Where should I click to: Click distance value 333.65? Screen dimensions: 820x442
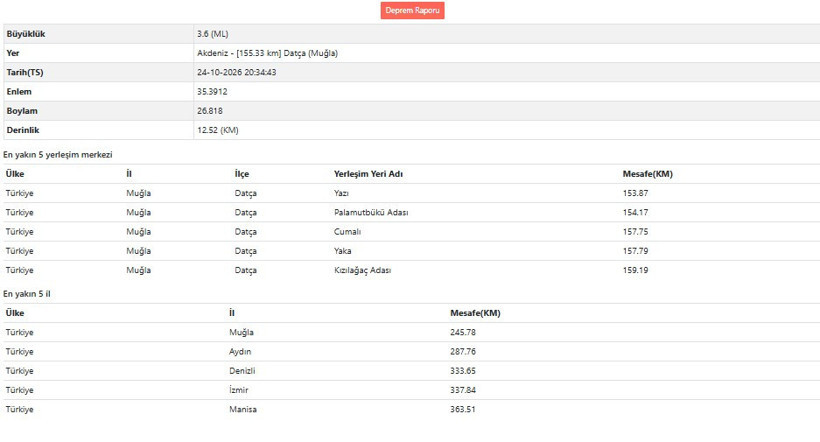point(462,371)
